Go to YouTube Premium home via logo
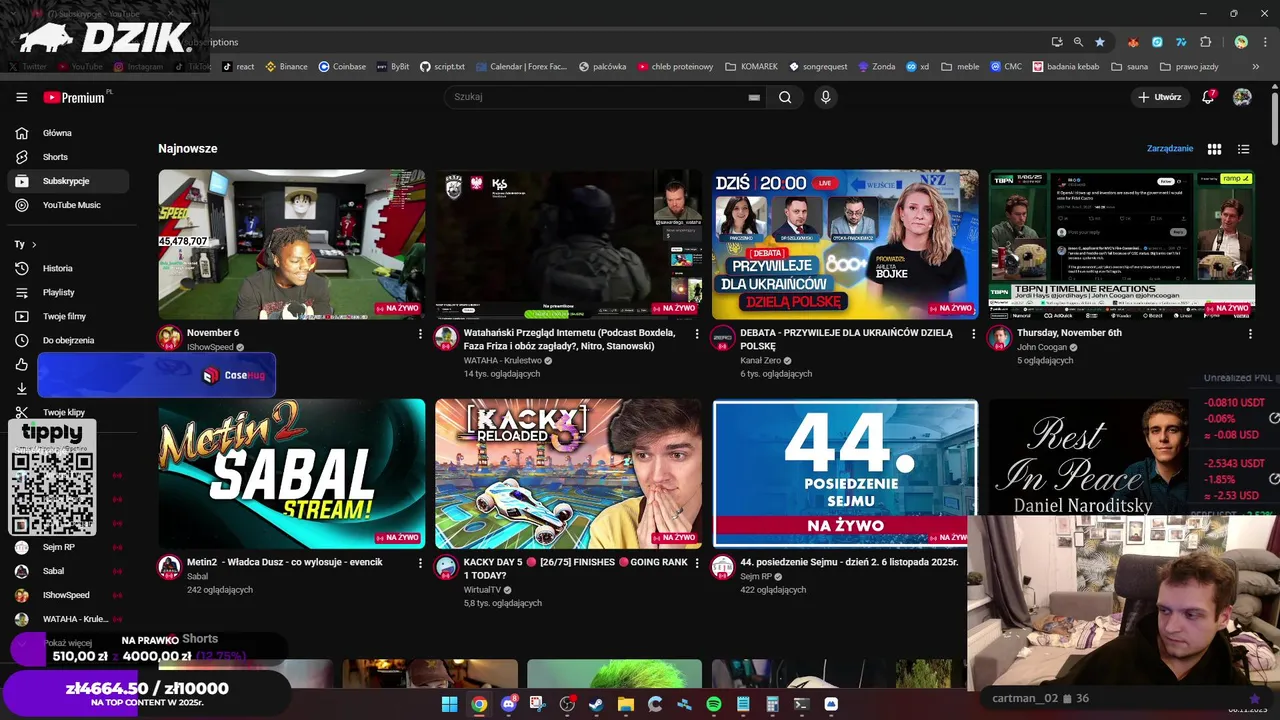Image resolution: width=1280 pixels, height=720 pixels. 76,97
